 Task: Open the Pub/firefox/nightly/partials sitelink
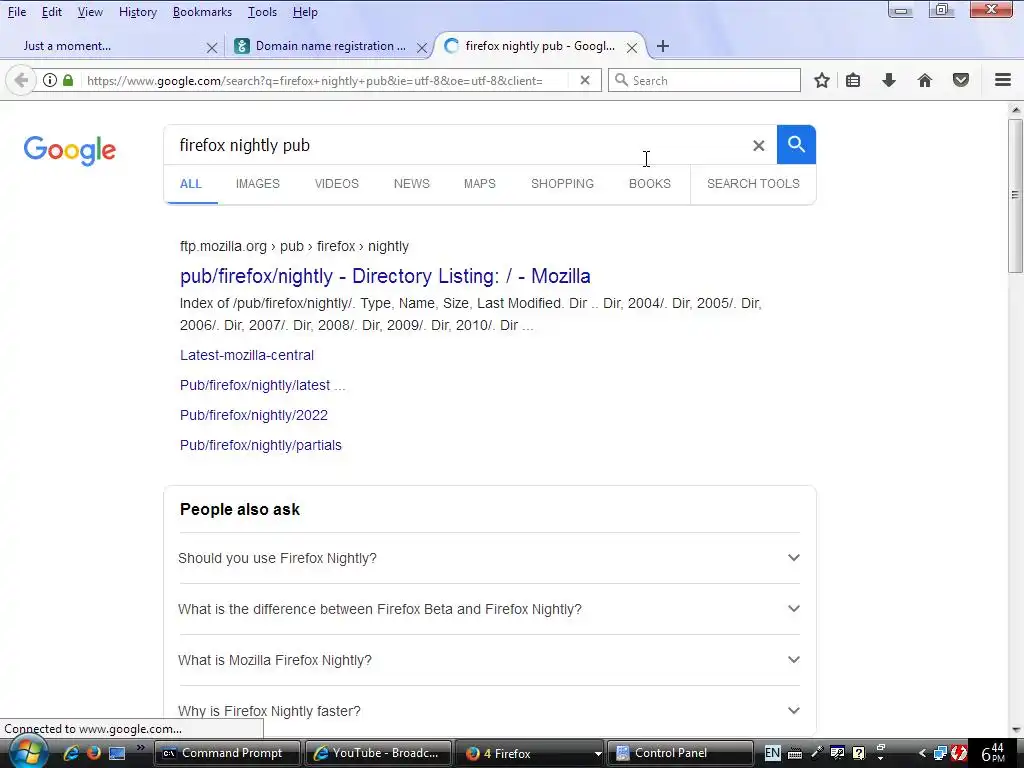point(261,445)
